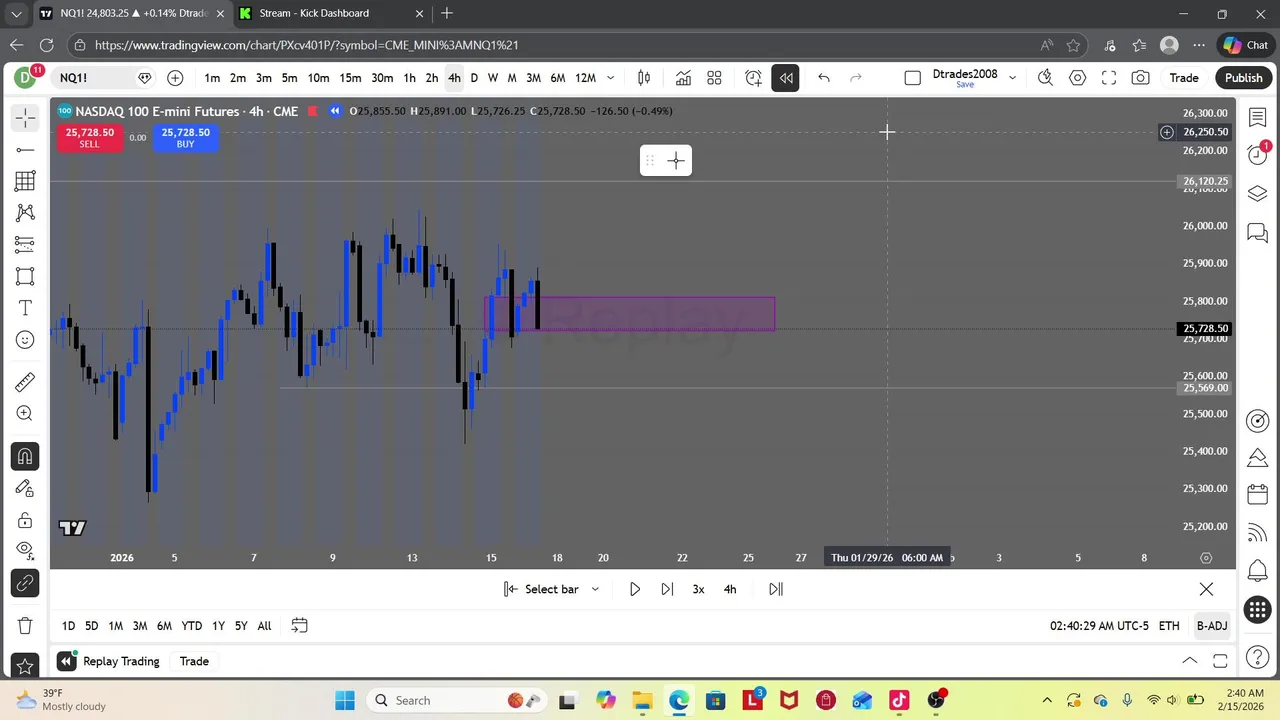Open the patterns drawing tools

(x=25, y=213)
